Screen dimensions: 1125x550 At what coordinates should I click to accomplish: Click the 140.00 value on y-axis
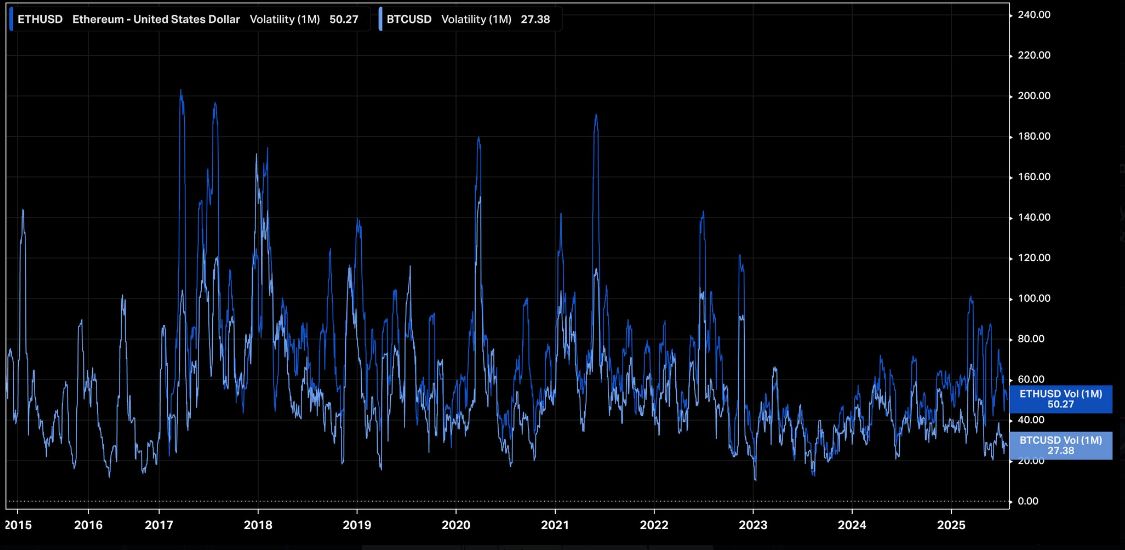[1034, 217]
